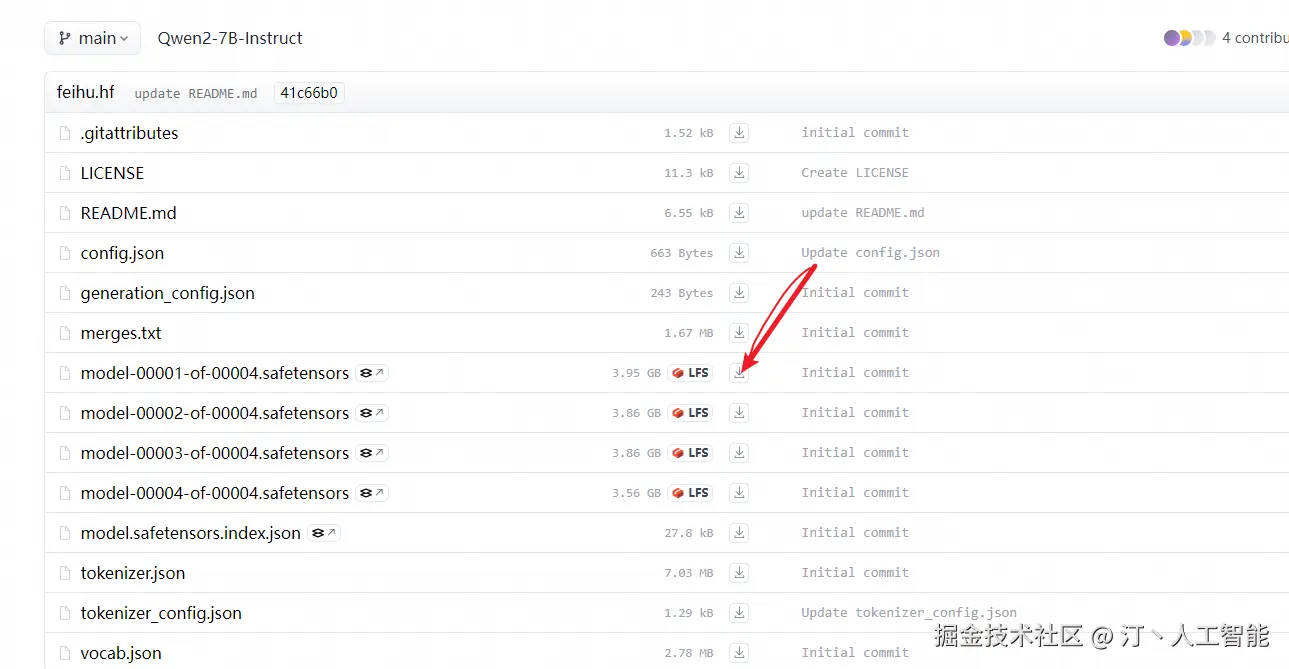This screenshot has width=1289, height=669.
Task: Click the 11.3 kB file size
Action: tap(689, 173)
